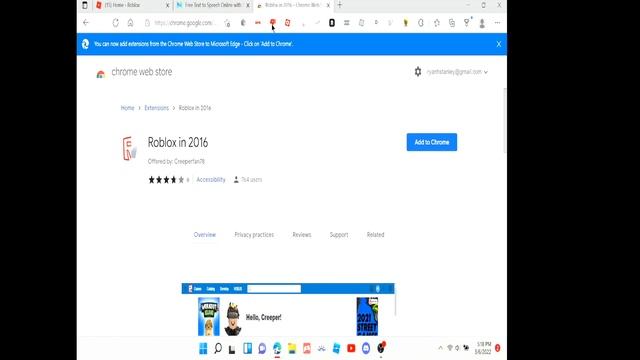
Task: Click the Add to Chrome button
Action: point(432,142)
